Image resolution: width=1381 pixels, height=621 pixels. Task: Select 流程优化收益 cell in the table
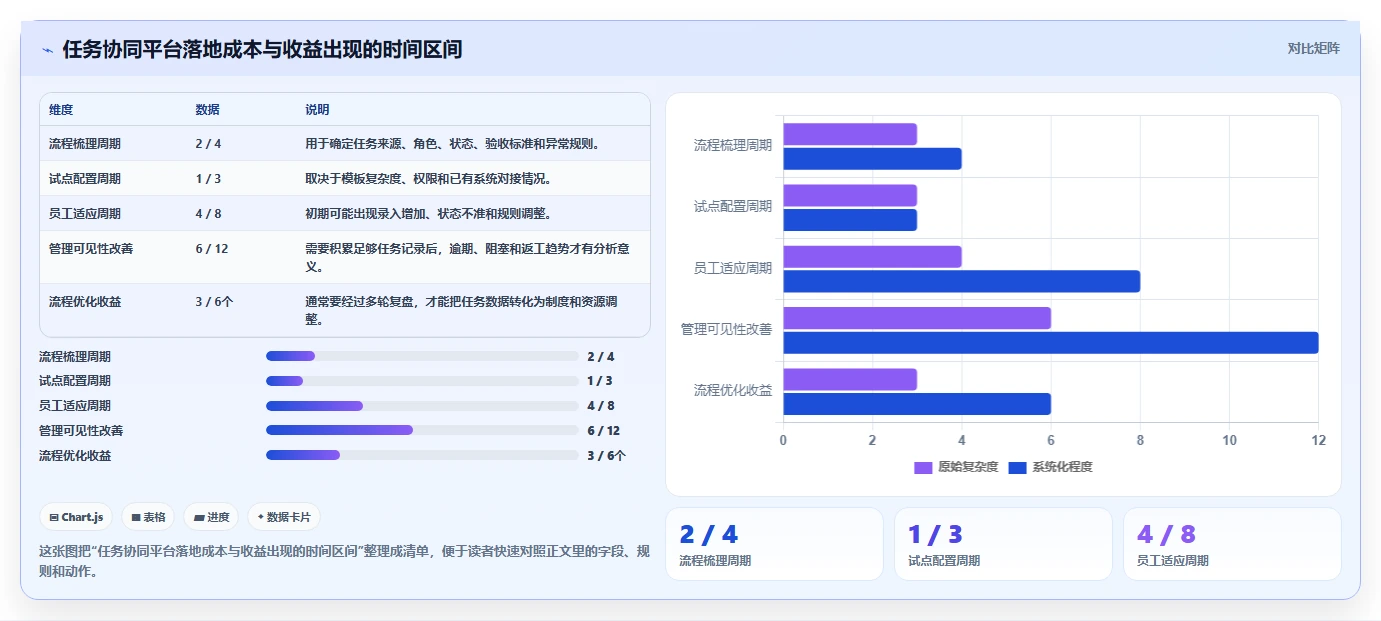(85, 302)
